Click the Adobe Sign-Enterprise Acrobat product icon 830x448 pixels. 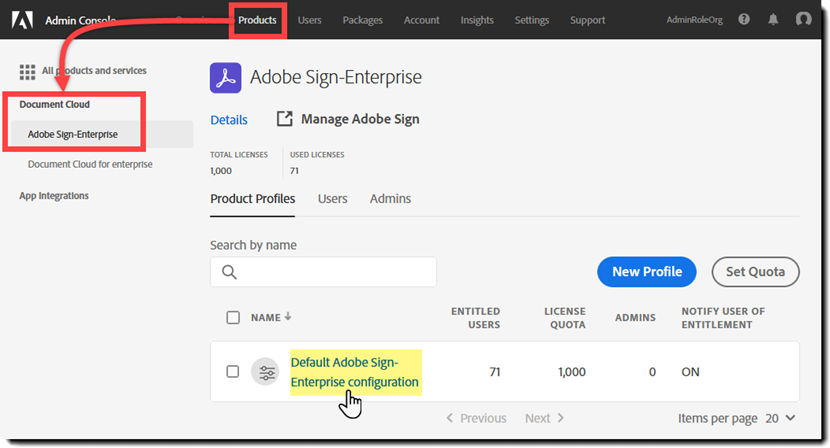coord(225,78)
